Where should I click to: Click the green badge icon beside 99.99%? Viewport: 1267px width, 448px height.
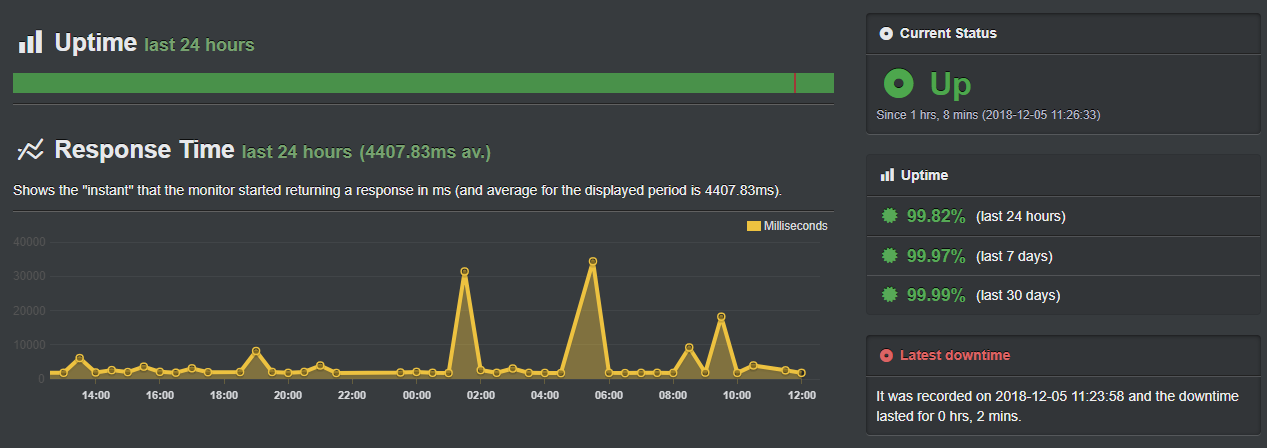pos(888,295)
